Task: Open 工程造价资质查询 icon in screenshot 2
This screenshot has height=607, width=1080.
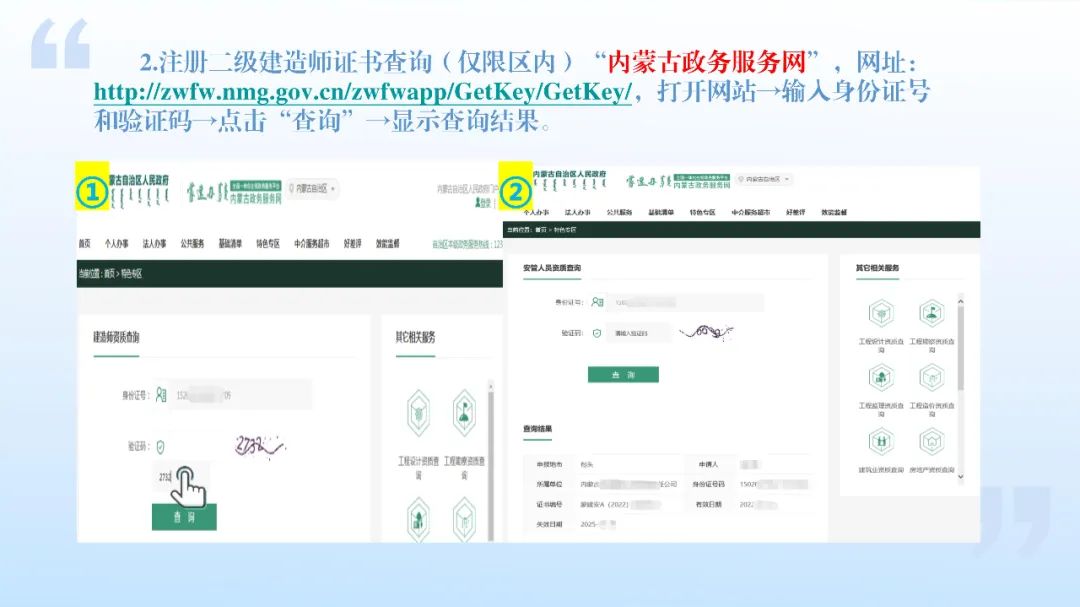Action: click(931, 378)
